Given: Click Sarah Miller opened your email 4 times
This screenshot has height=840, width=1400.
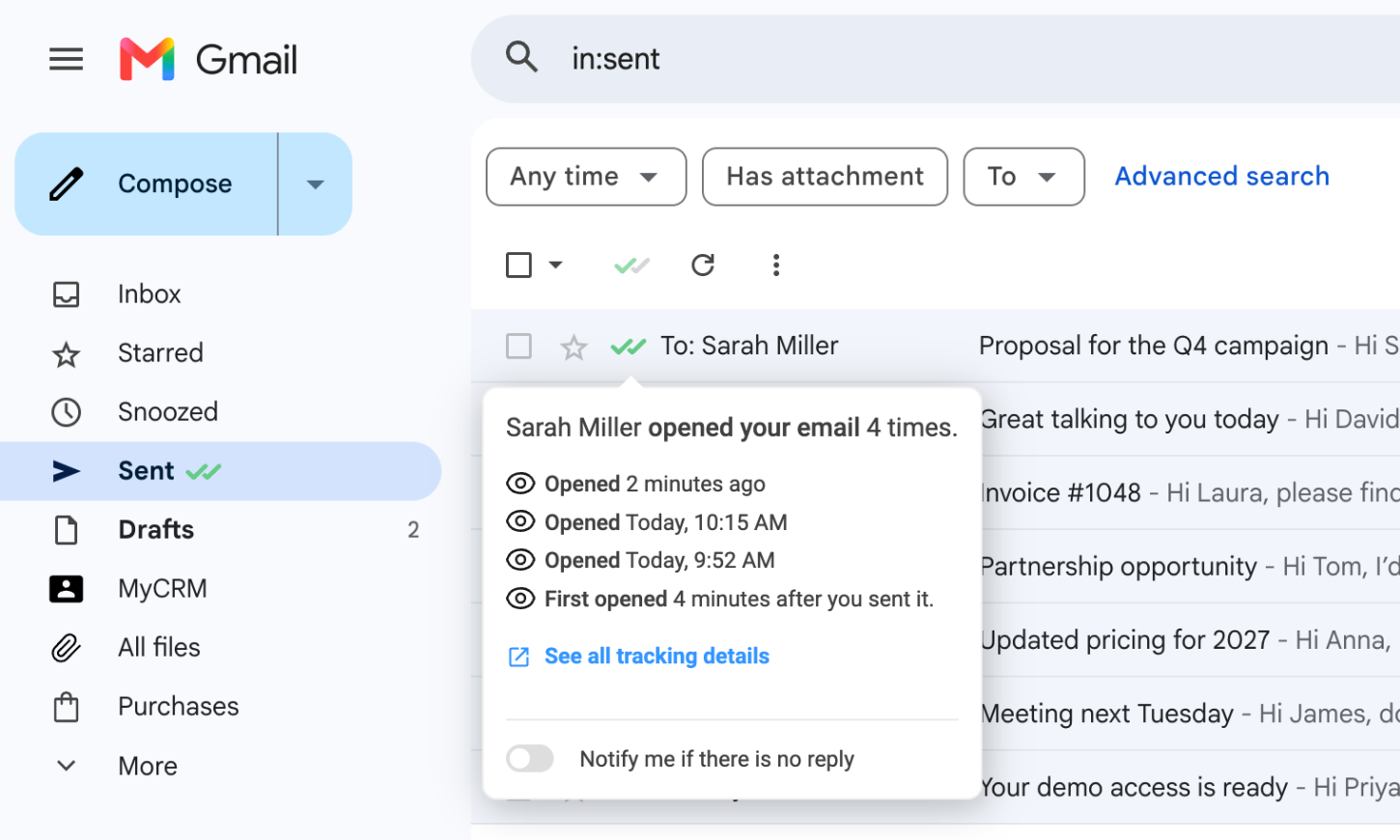Looking at the screenshot, I should click(732, 428).
